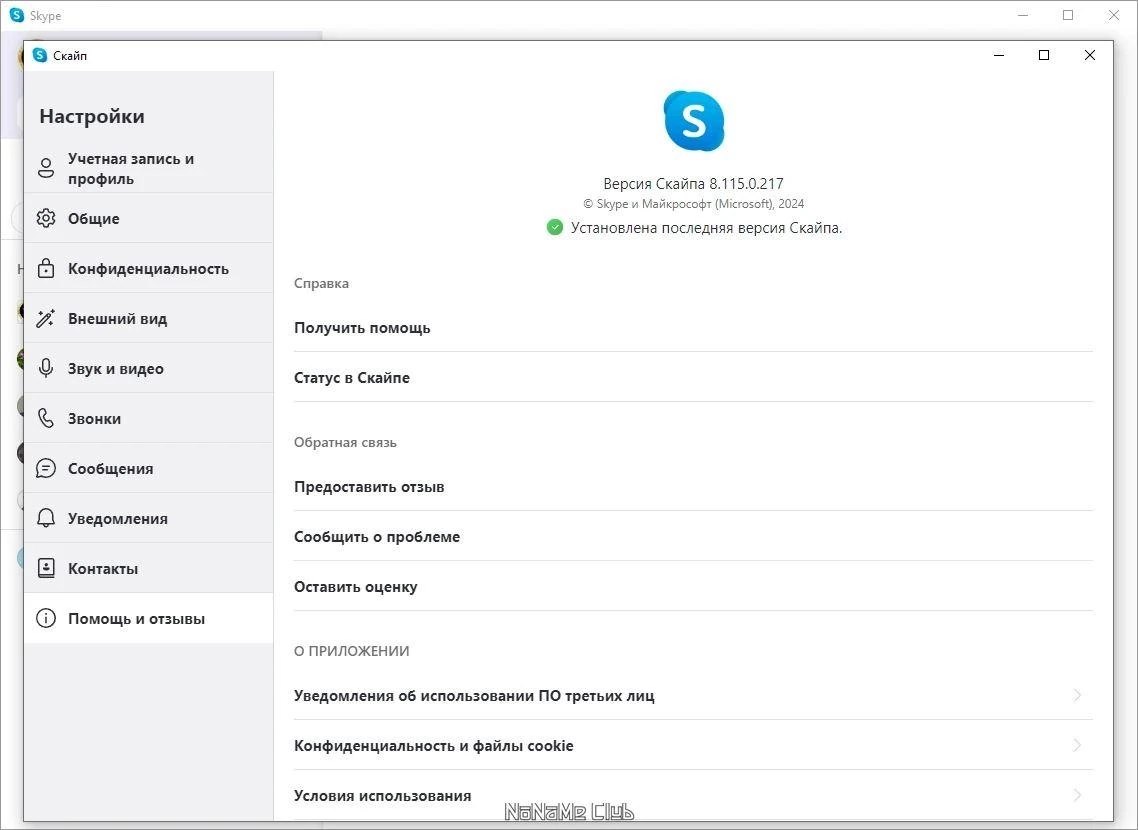Expand chevron on Конфиденциальность и файлы cookie row
The height and width of the screenshot is (830, 1138).
pos(1078,746)
